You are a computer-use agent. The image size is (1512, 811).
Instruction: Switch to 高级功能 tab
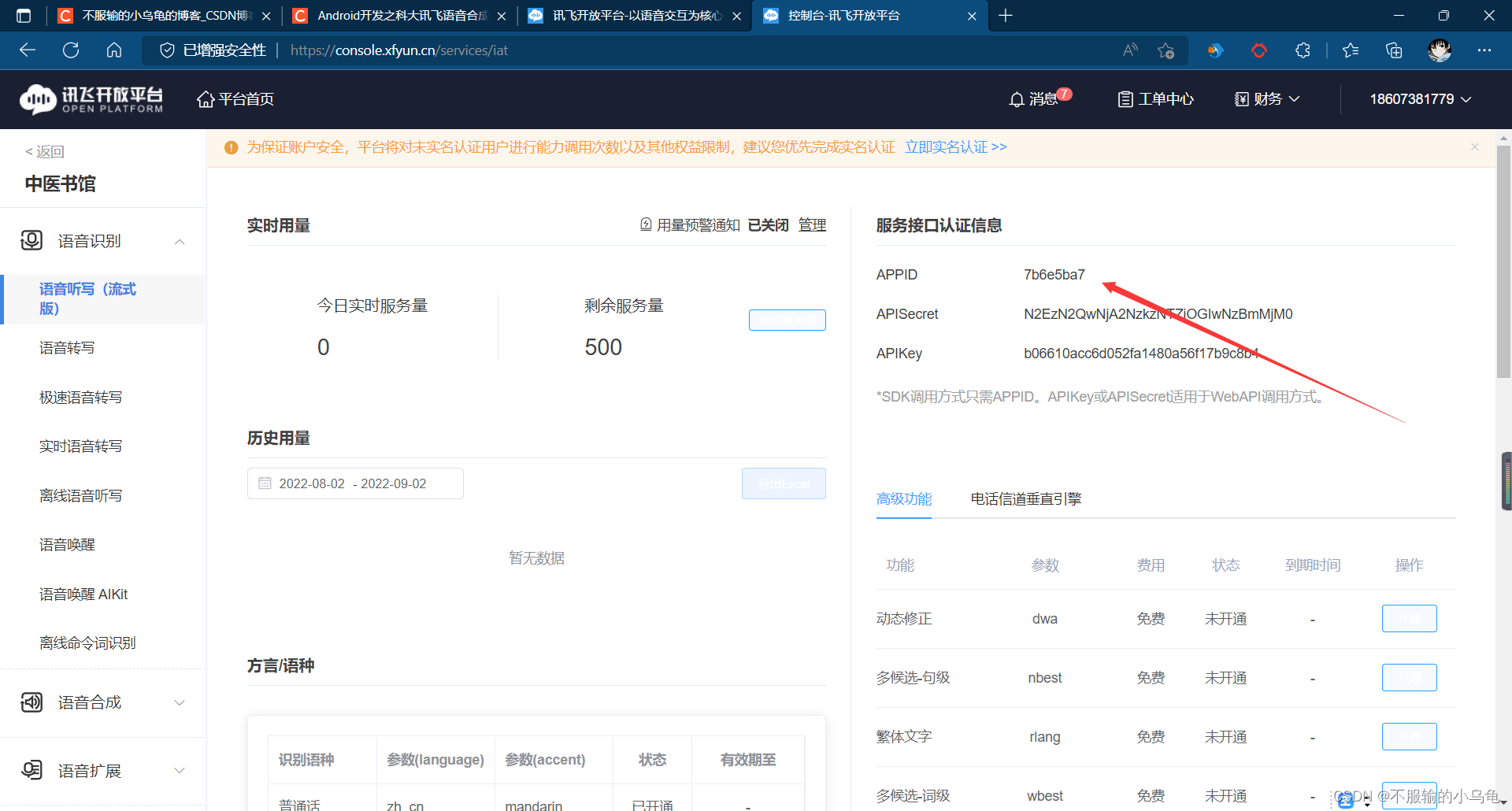(x=904, y=499)
